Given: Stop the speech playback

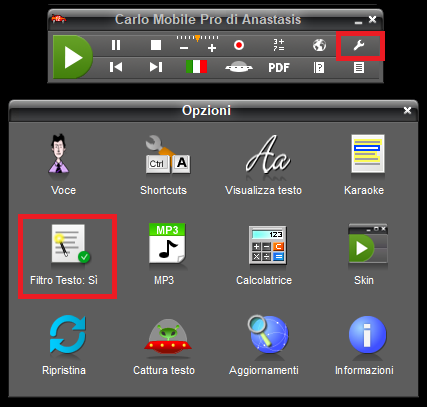Looking at the screenshot, I should tap(156, 45).
